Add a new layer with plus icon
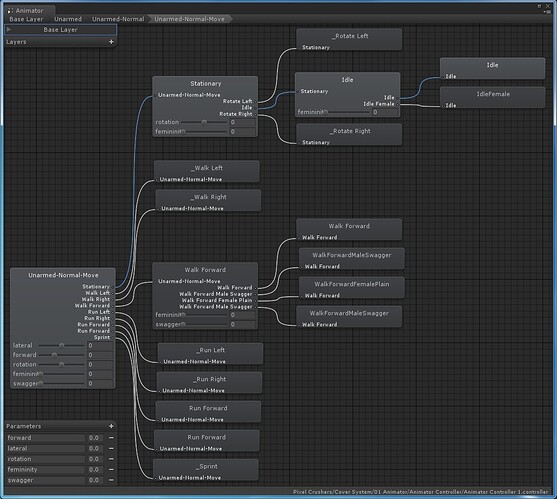Screen dimensions: 557x499 (111, 42)
